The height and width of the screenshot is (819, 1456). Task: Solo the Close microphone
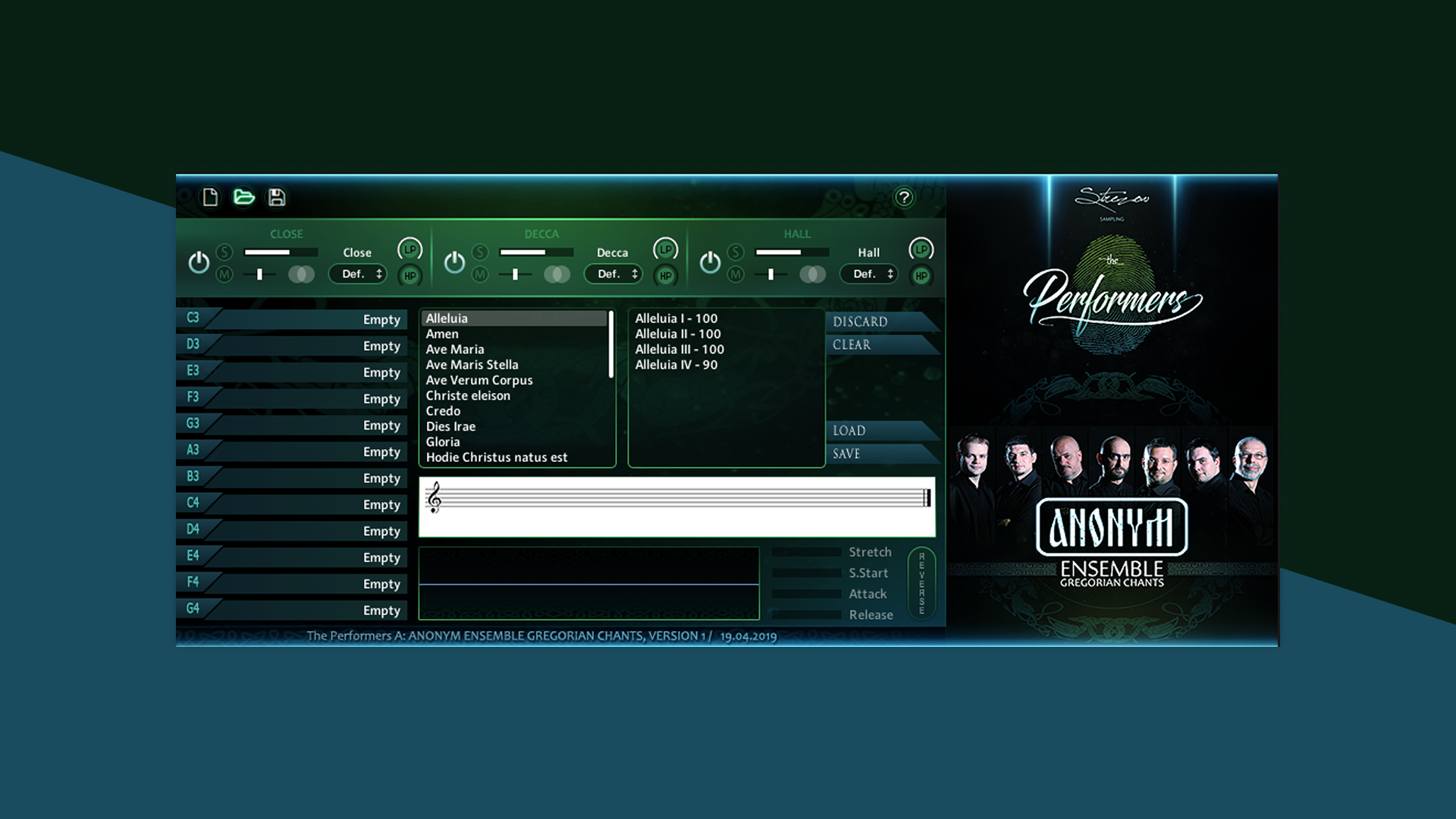pyautogui.click(x=224, y=253)
